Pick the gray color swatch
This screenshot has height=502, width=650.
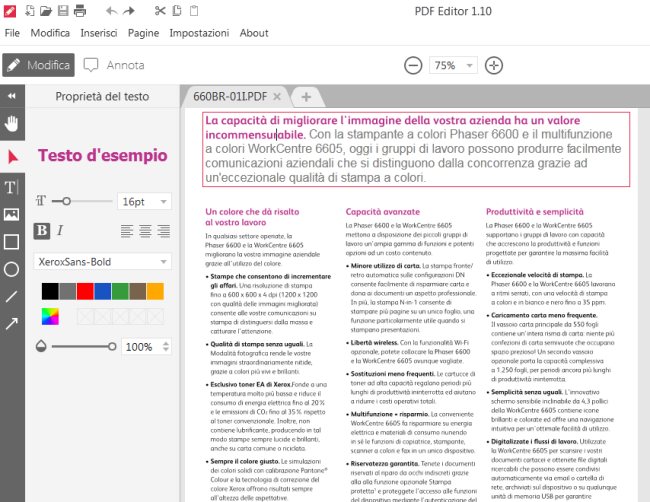[68, 291]
